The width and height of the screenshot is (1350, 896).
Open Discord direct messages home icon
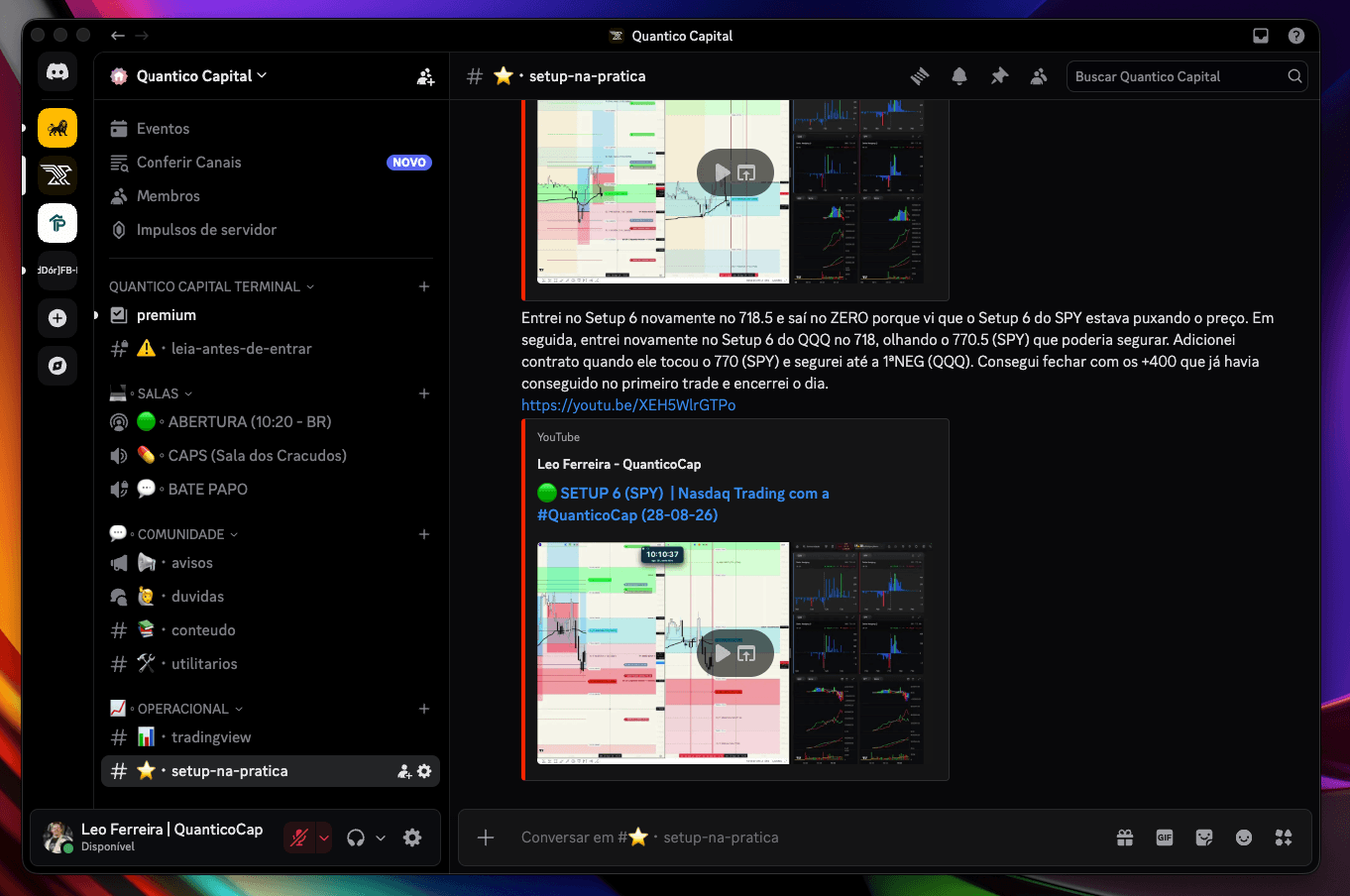(x=57, y=72)
